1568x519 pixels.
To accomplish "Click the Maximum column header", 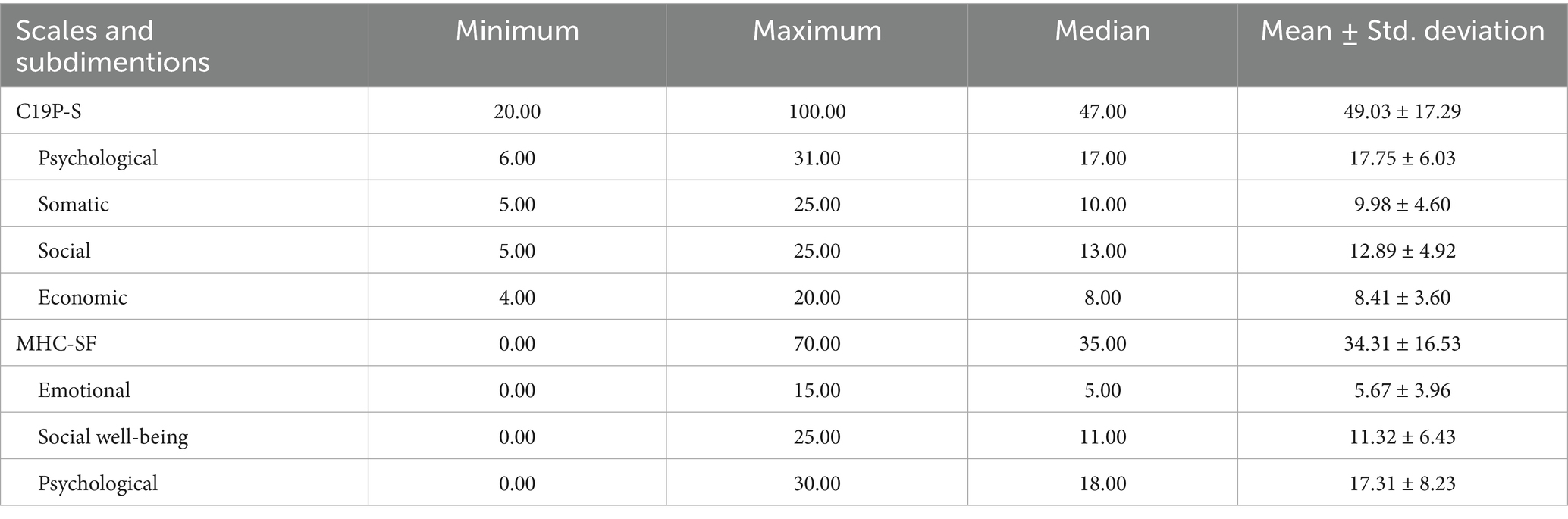I will [x=817, y=31].
